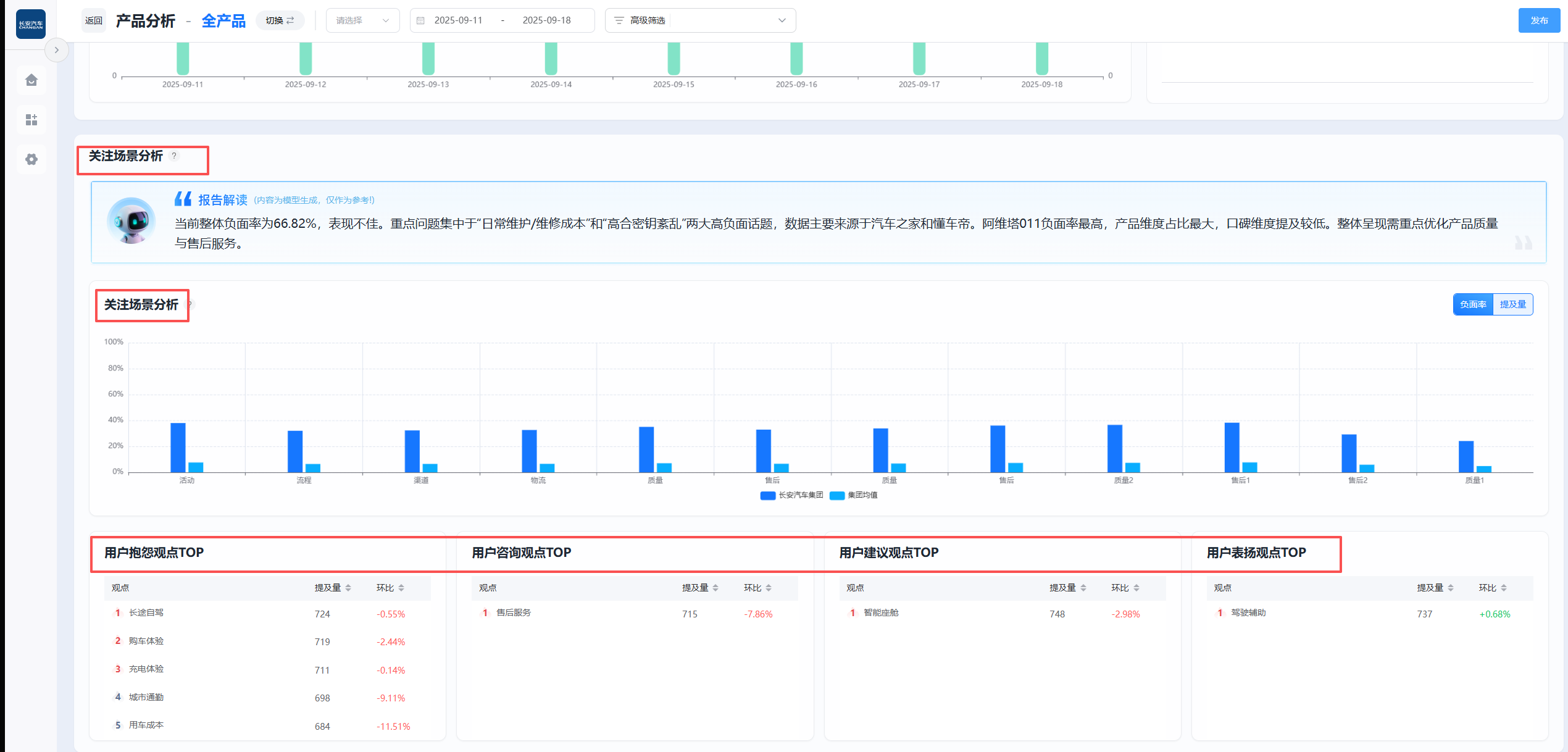Click the 高级筛选 filter icon
Viewport: 1568px width, 752px height.
coord(619,20)
